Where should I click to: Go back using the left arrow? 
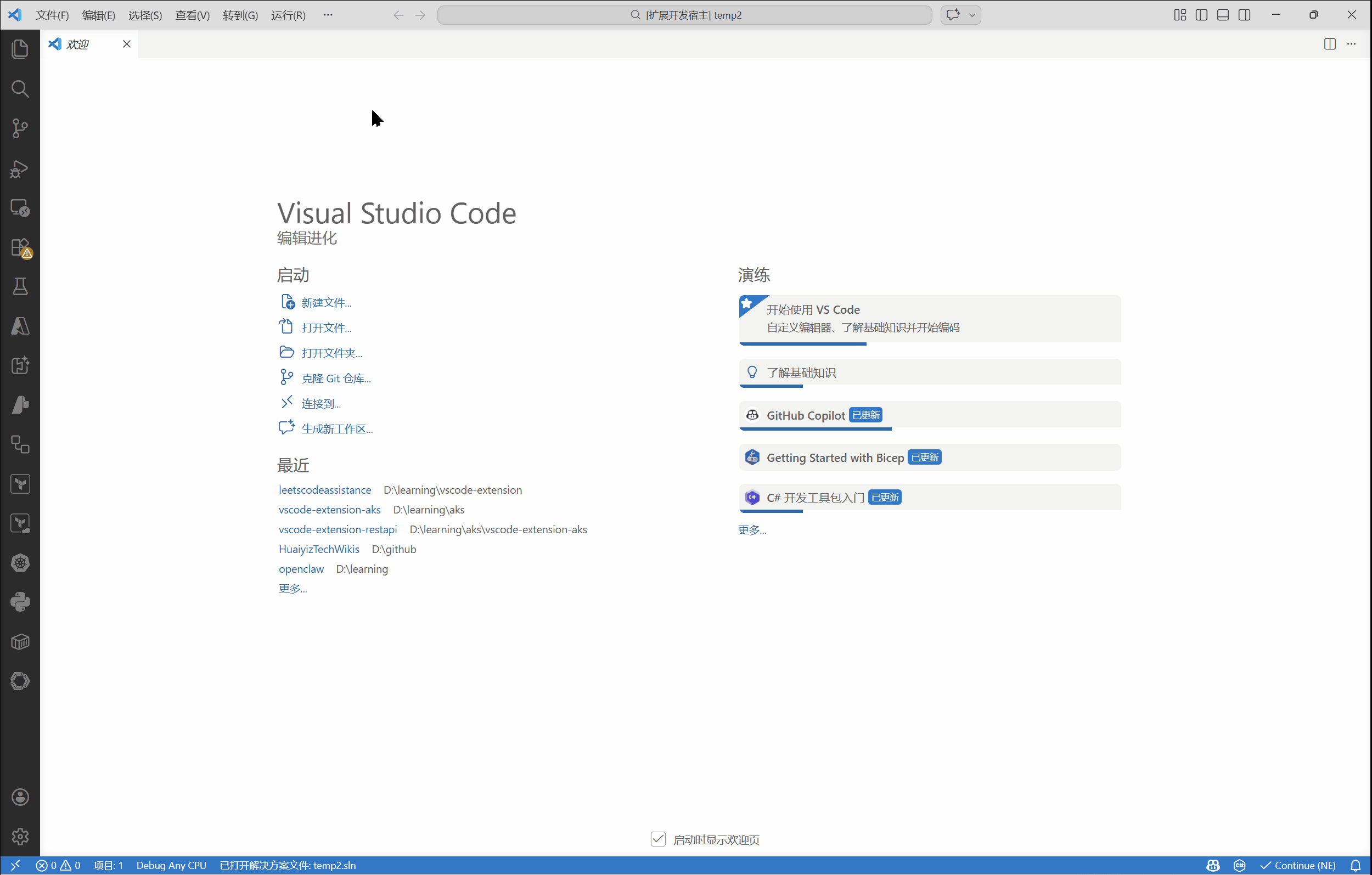(x=399, y=15)
